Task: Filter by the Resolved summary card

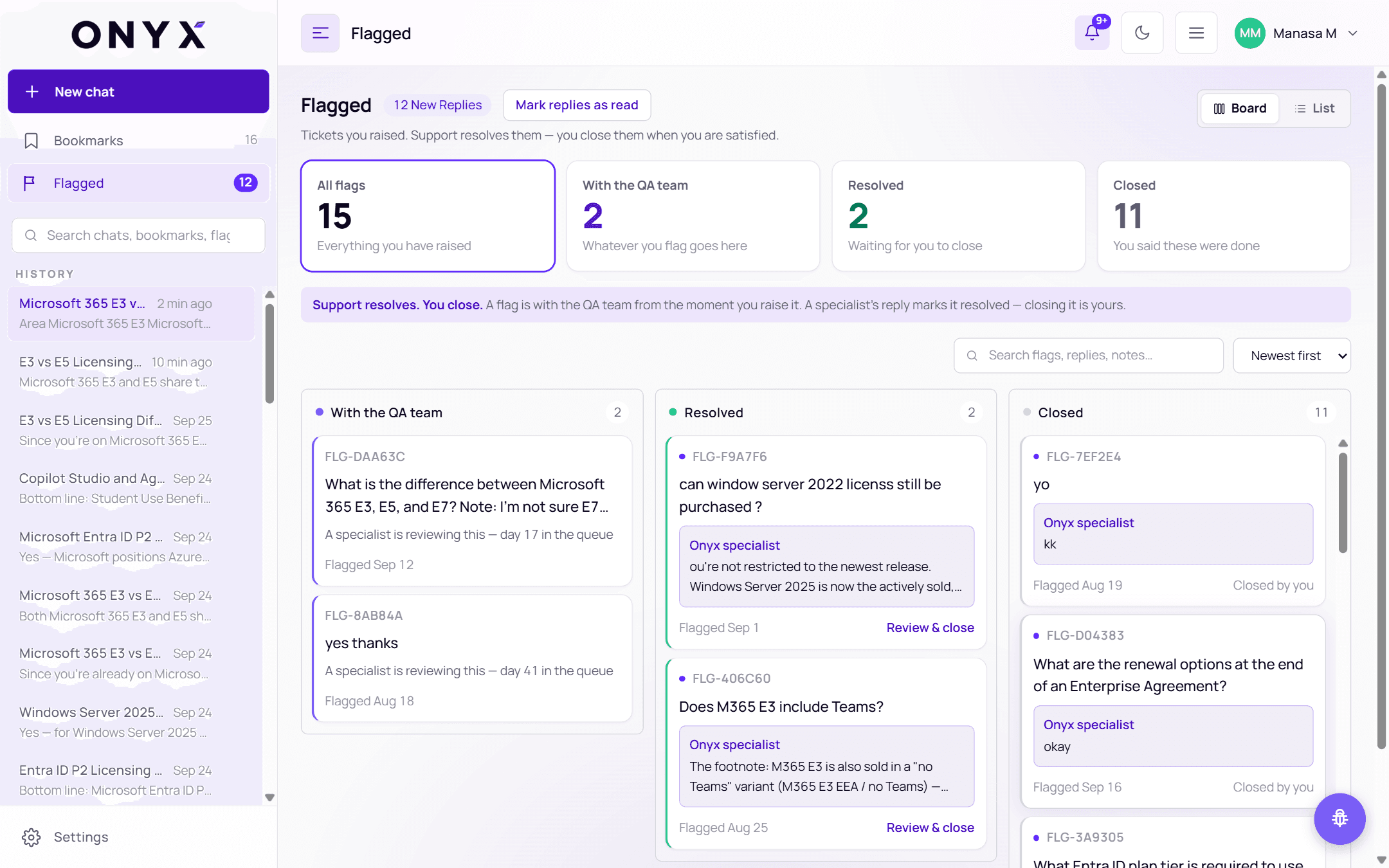Action: coord(959,216)
